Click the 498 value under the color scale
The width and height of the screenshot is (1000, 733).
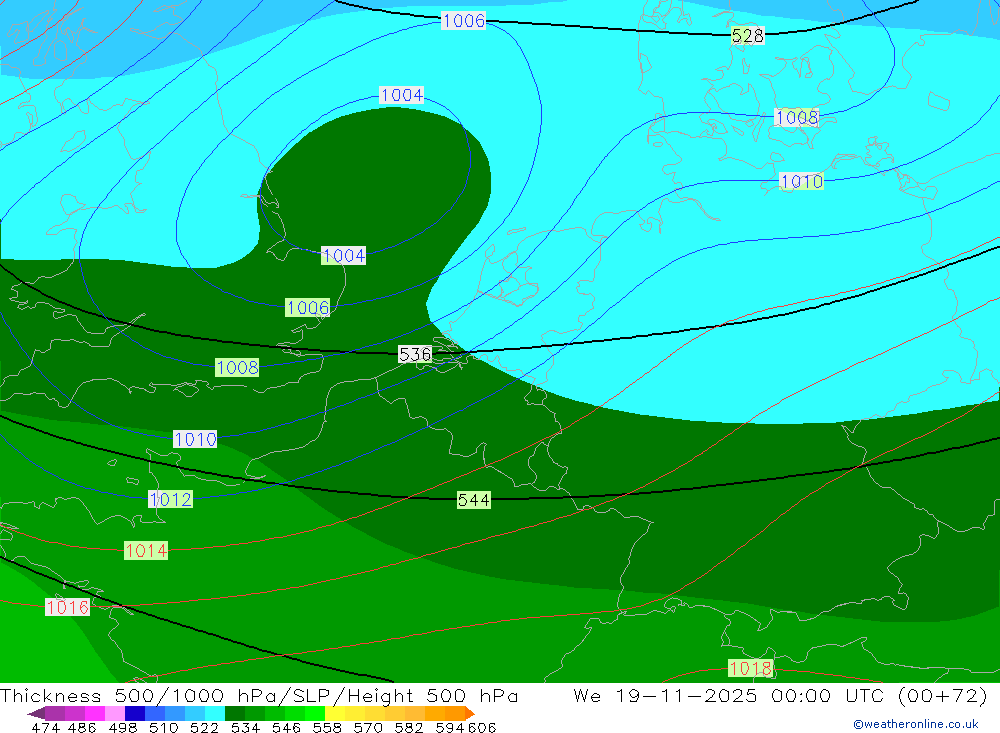point(123,727)
